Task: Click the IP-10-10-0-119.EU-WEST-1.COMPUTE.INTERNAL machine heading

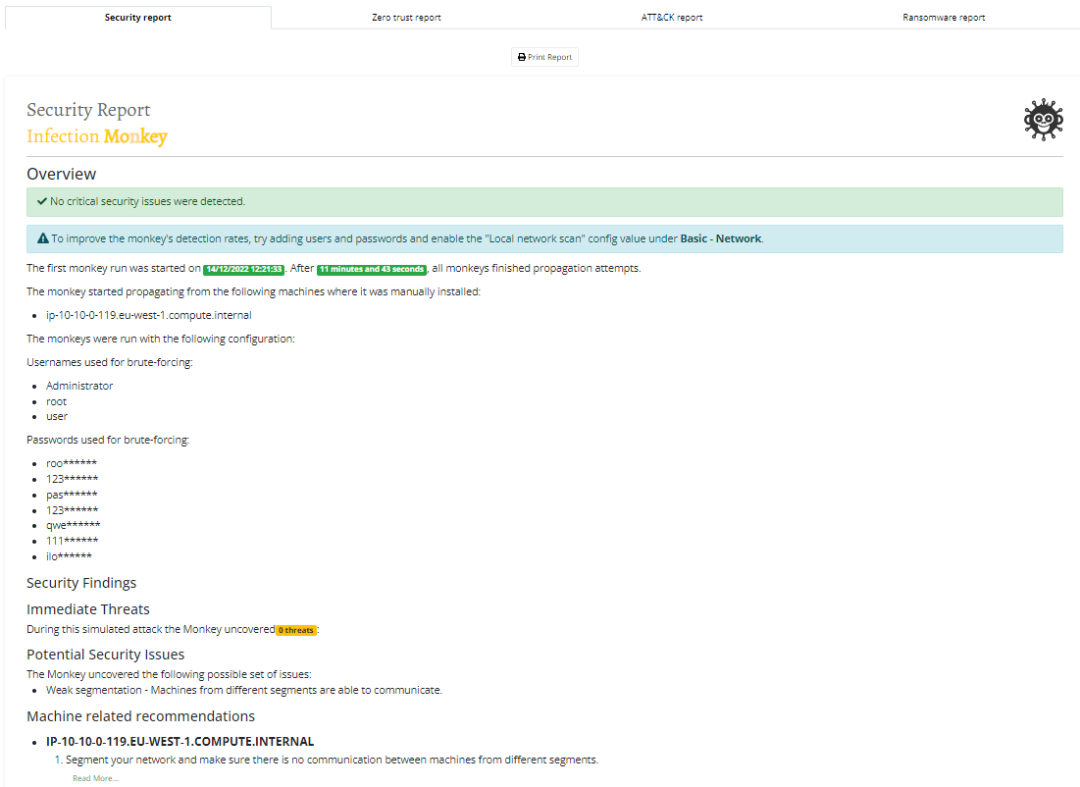Action: pos(180,742)
